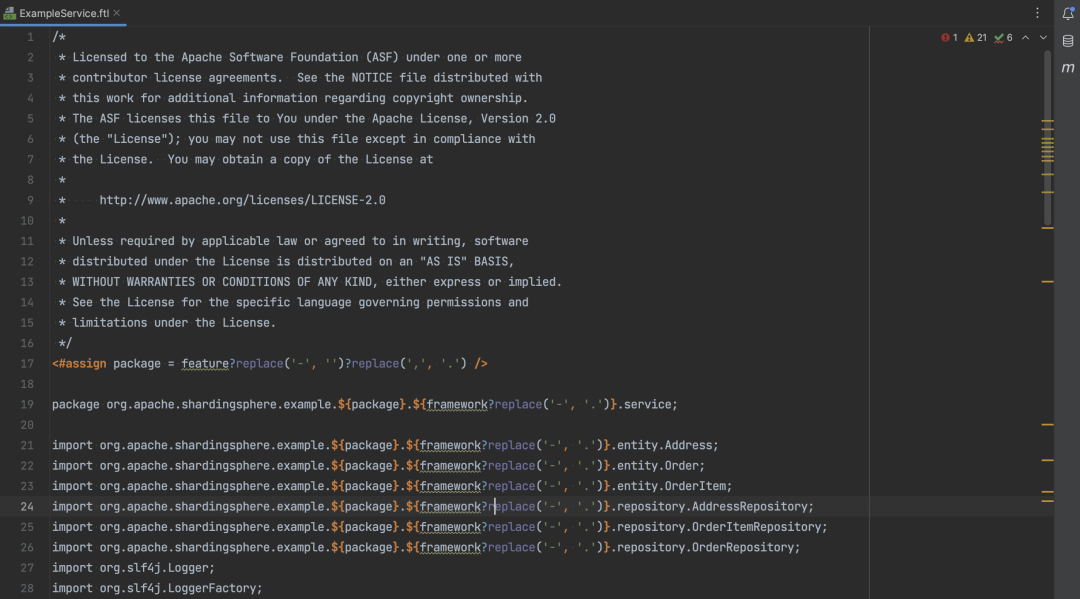Click 'feature' variable on line 17
The image size is (1080, 599).
point(205,364)
